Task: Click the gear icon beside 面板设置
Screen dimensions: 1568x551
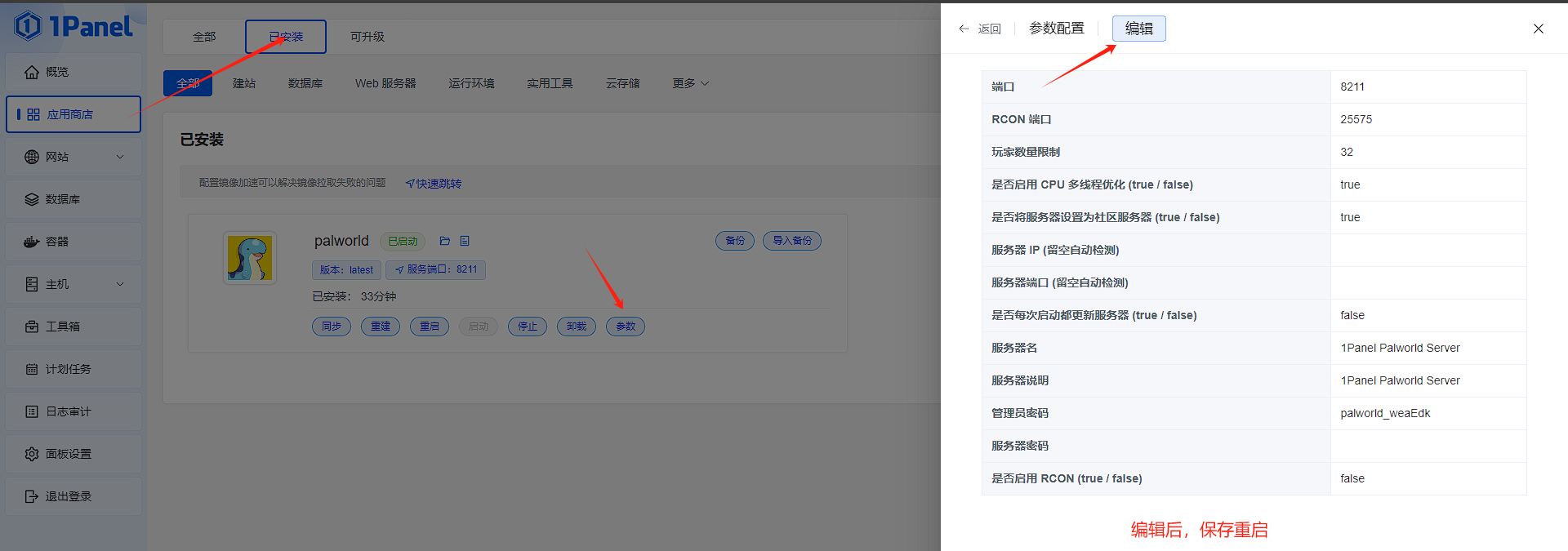Action: pyautogui.click(x=32, y=454)
